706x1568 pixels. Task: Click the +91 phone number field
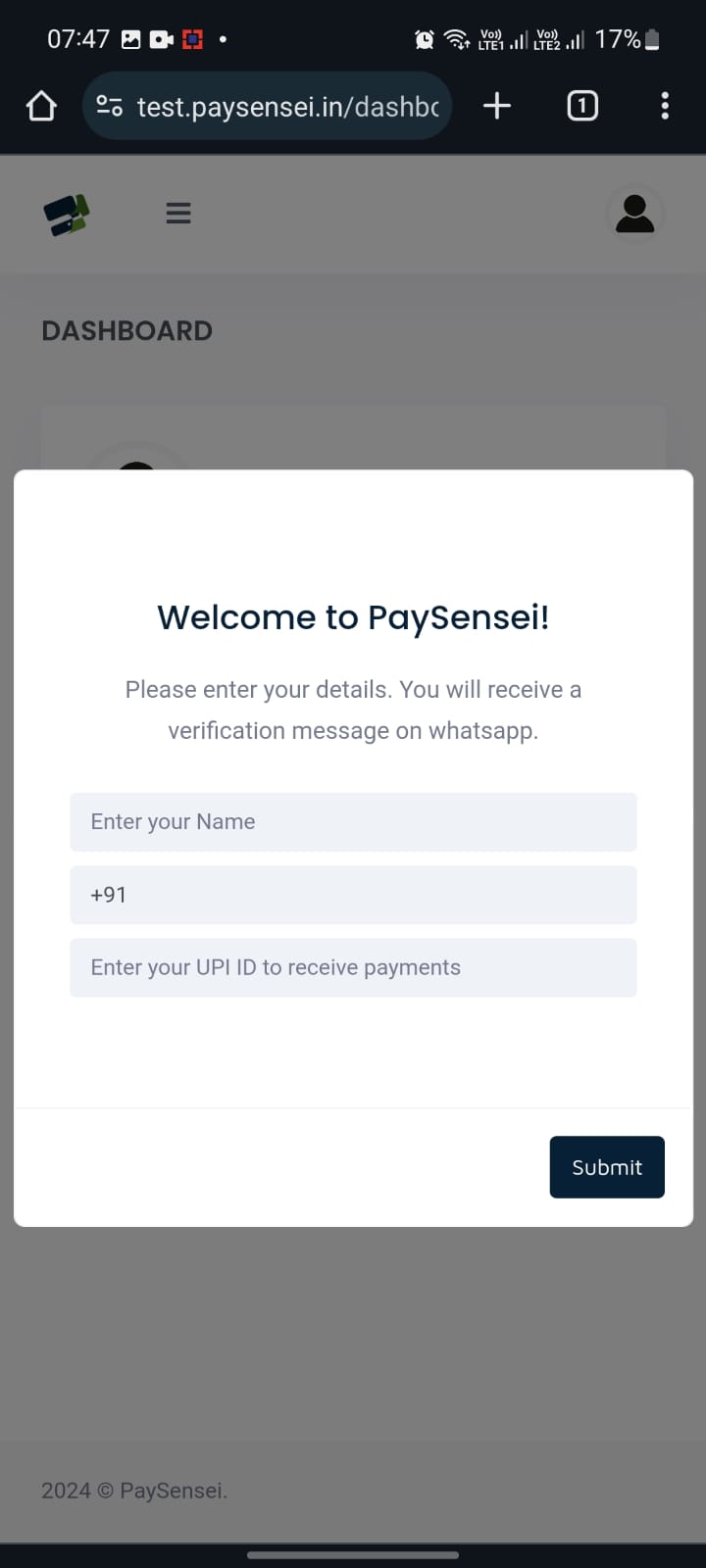[353, 895]
